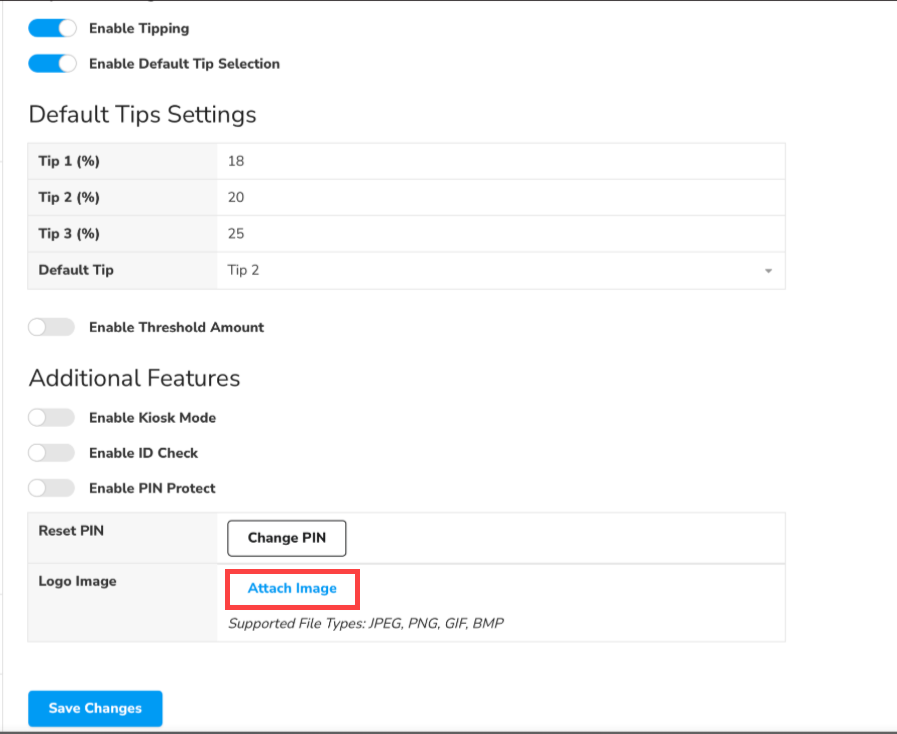Click the Logo Image row label

point(77,581)
